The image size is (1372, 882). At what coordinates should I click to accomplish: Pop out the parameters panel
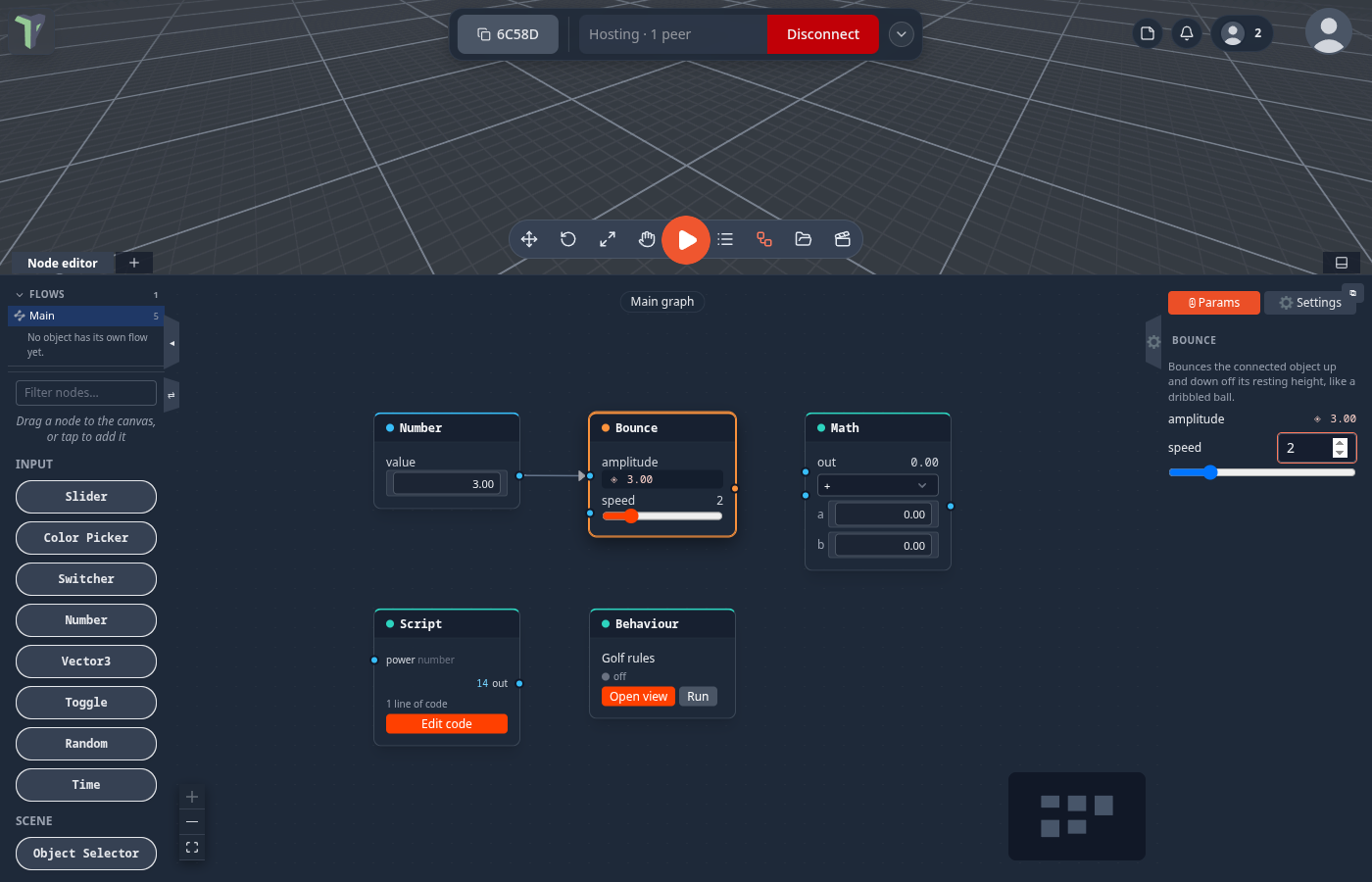coord(1353,293)
